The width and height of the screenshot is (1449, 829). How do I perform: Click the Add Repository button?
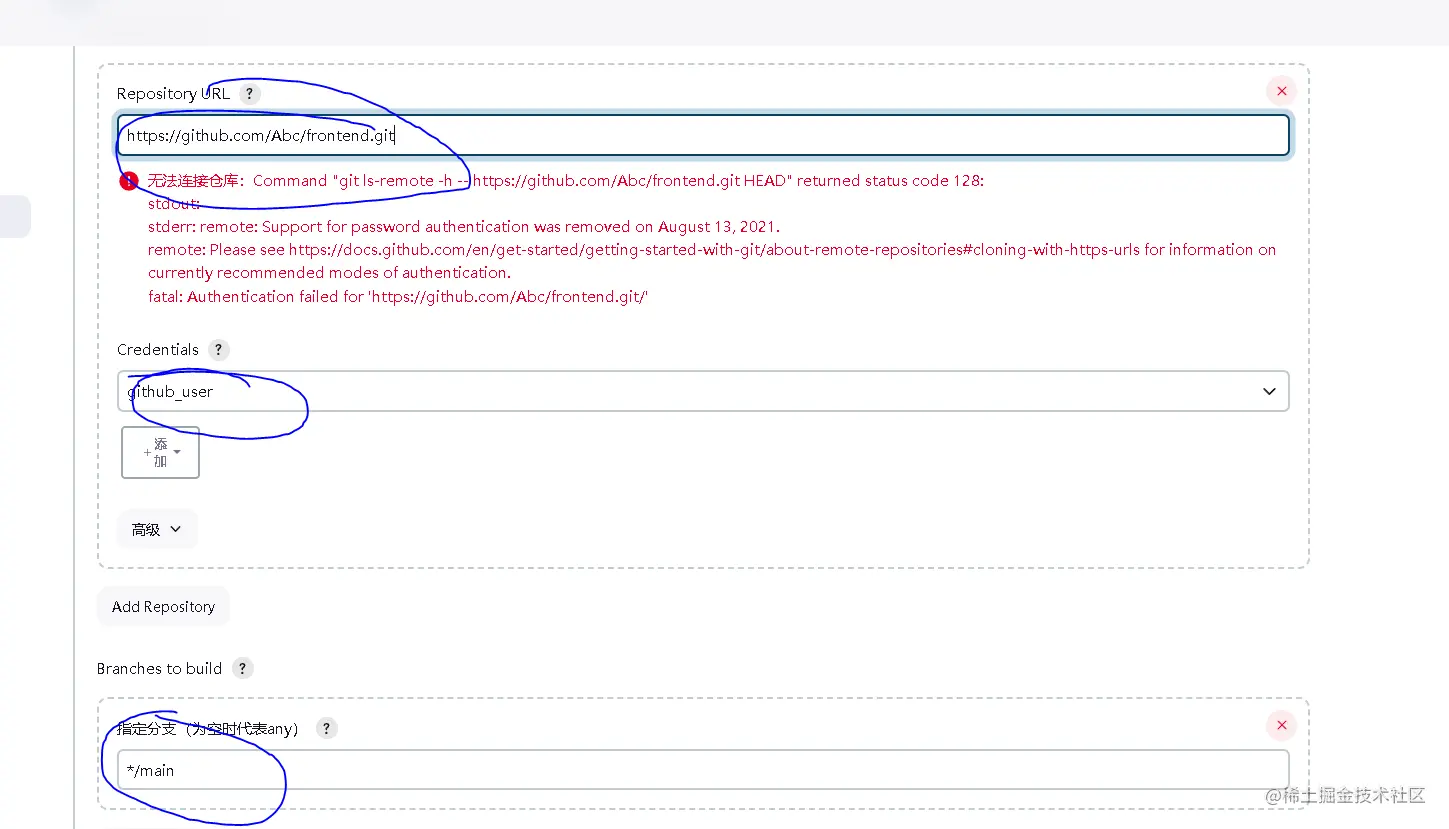coord(163,606)
